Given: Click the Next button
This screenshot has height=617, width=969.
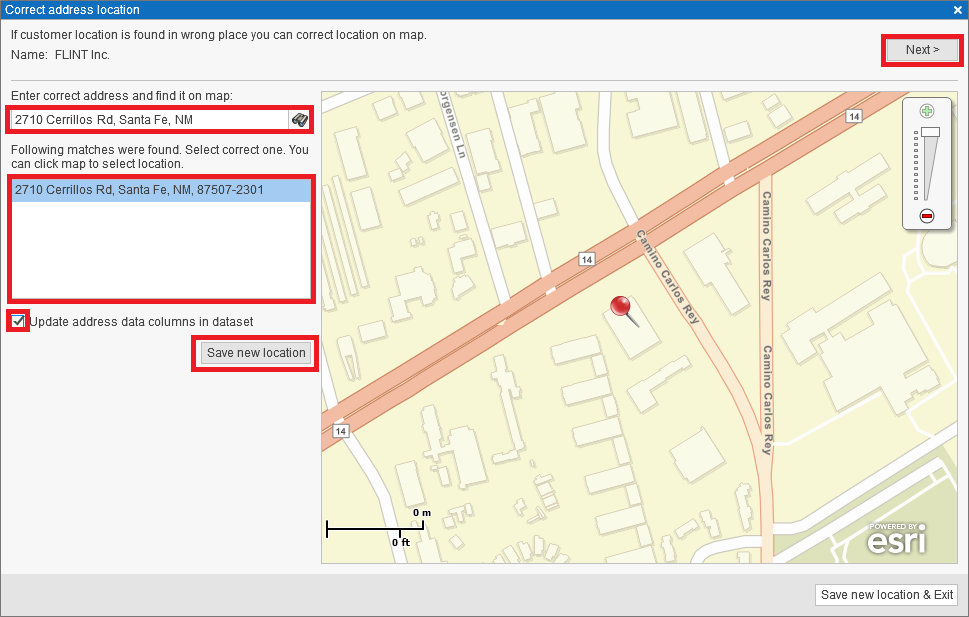Looking at the screenshot, I should pyautogui.click(x=922, y=50).
